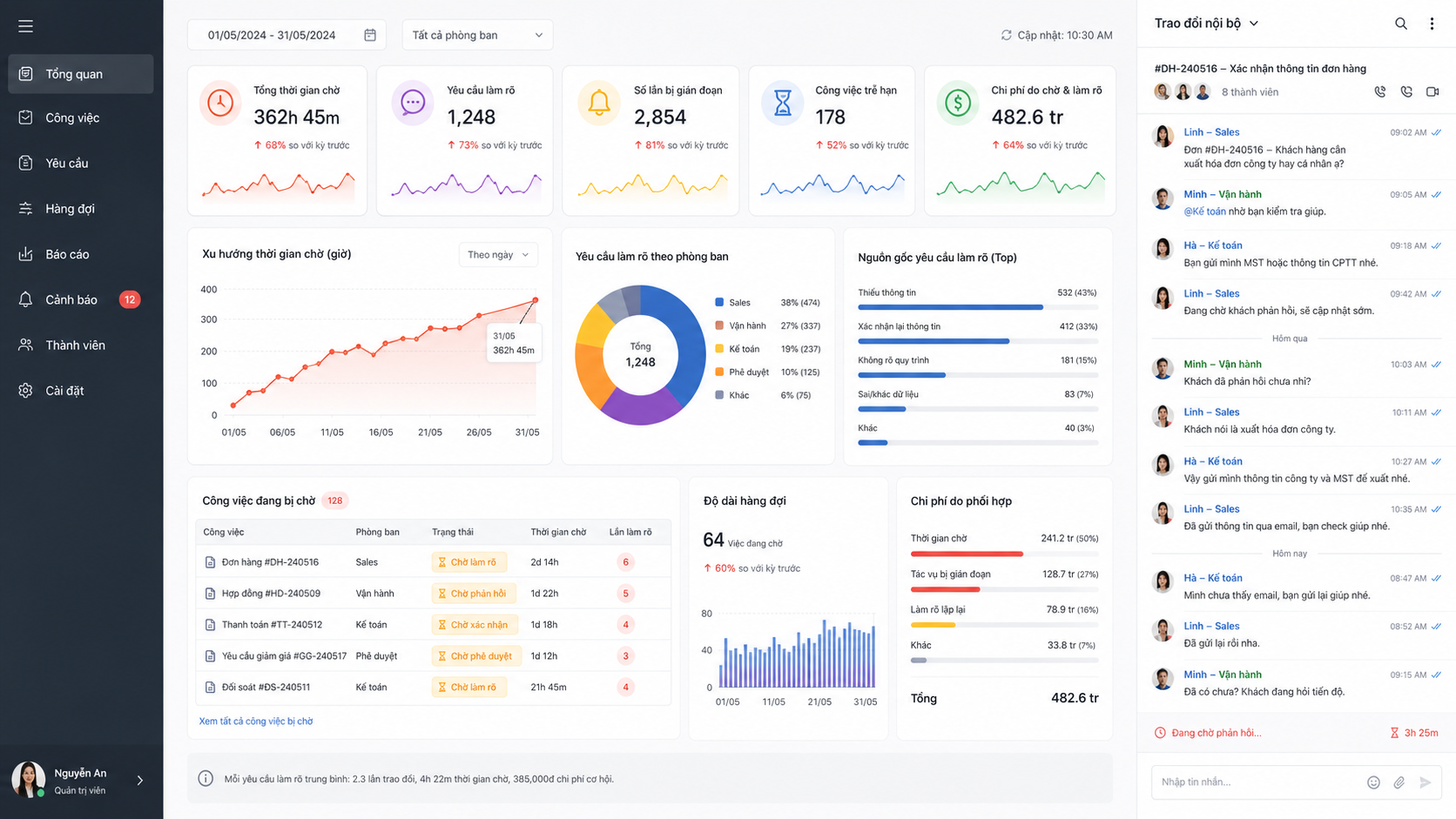
Task: Expand the Nguyễn An profile chevron
Action: (x=140, y=781)
